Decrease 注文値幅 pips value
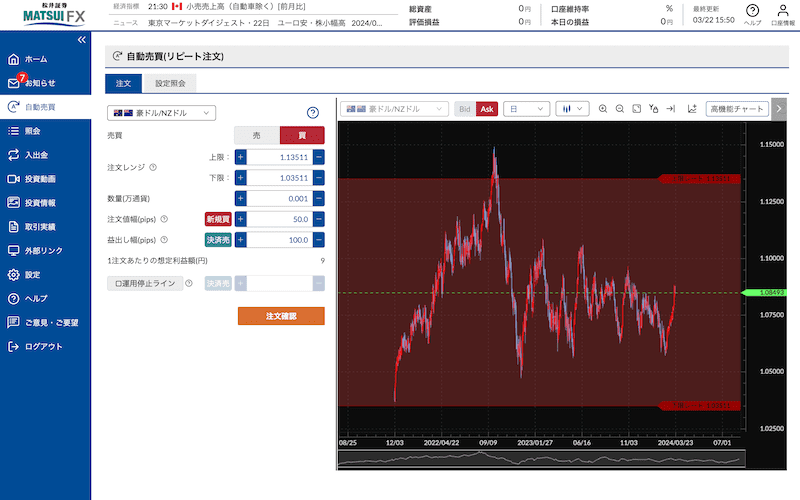The image size is (800, 500). 319,219
